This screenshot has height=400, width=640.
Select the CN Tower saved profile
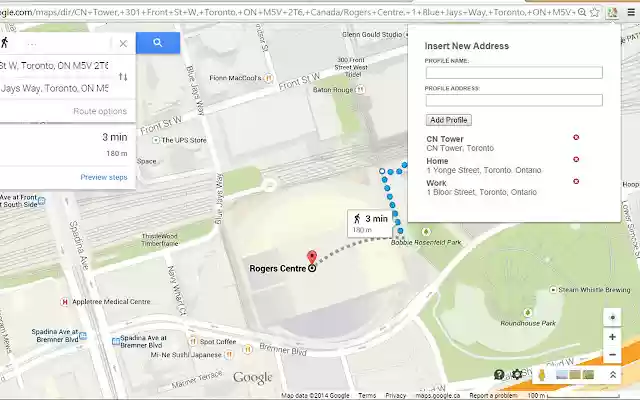tap(460, 143)
